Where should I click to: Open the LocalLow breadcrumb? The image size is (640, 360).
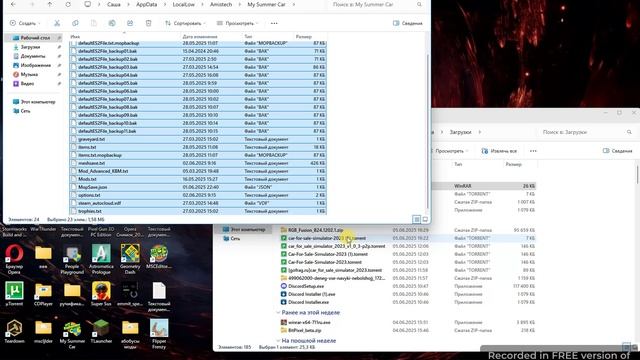point(183,4)
